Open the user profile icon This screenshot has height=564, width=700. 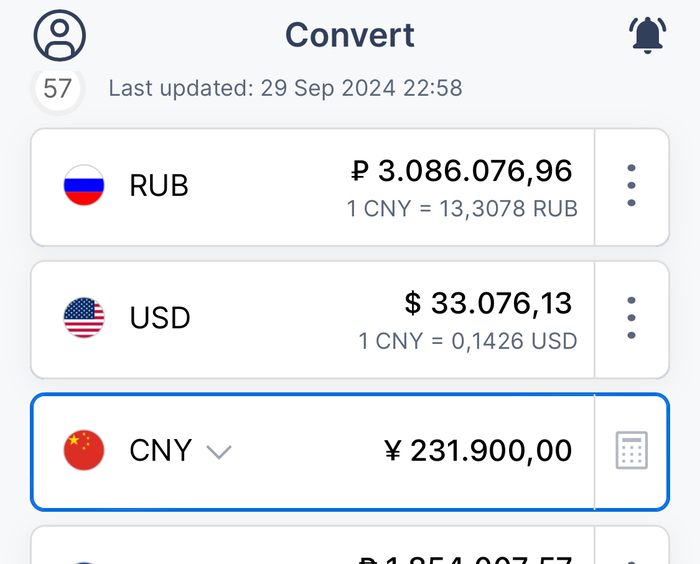click(60, 35)
